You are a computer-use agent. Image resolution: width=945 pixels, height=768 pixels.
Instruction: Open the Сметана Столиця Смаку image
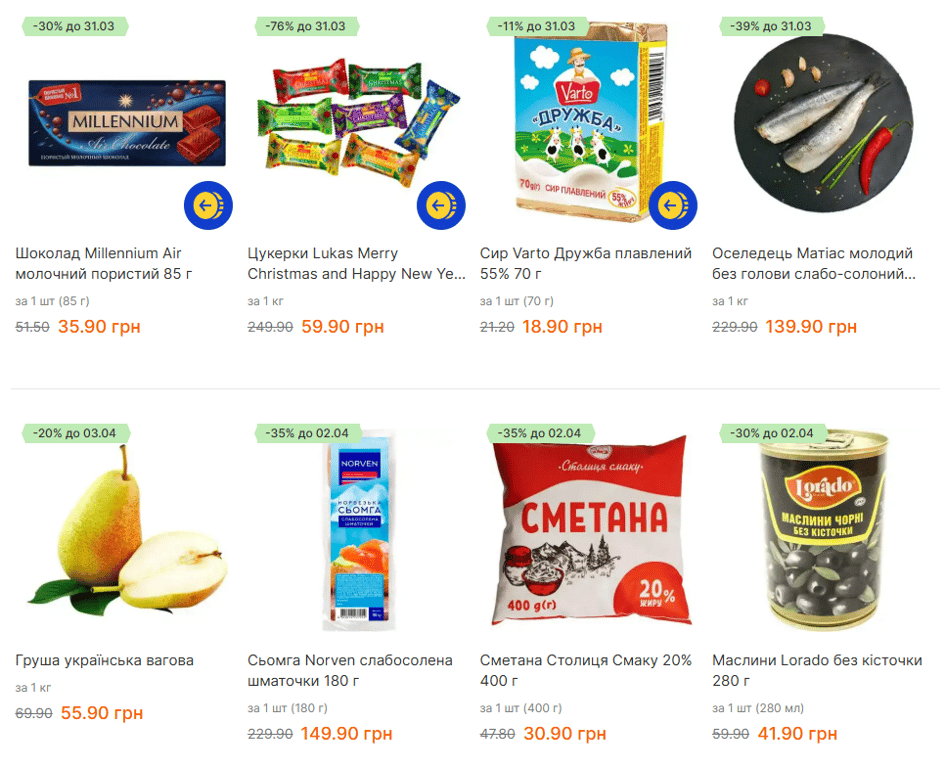[592, 530]
